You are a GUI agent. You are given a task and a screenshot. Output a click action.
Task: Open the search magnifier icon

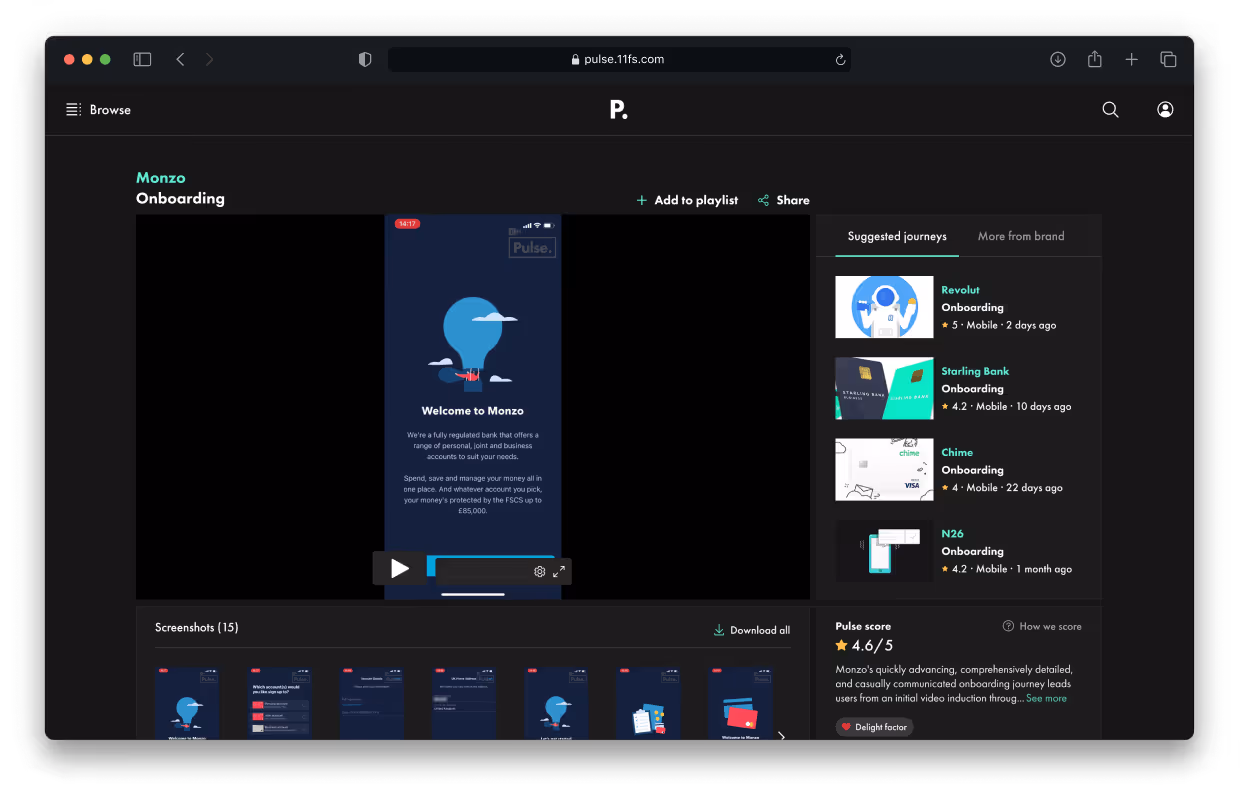tap(1110, 110)
